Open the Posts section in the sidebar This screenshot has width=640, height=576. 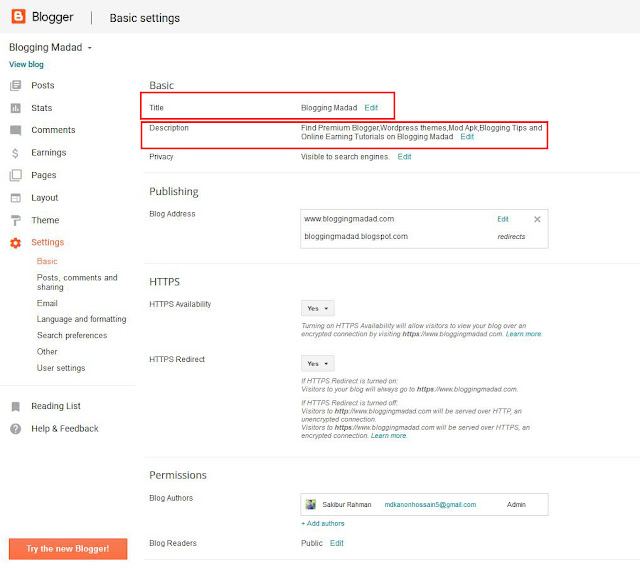42,85
